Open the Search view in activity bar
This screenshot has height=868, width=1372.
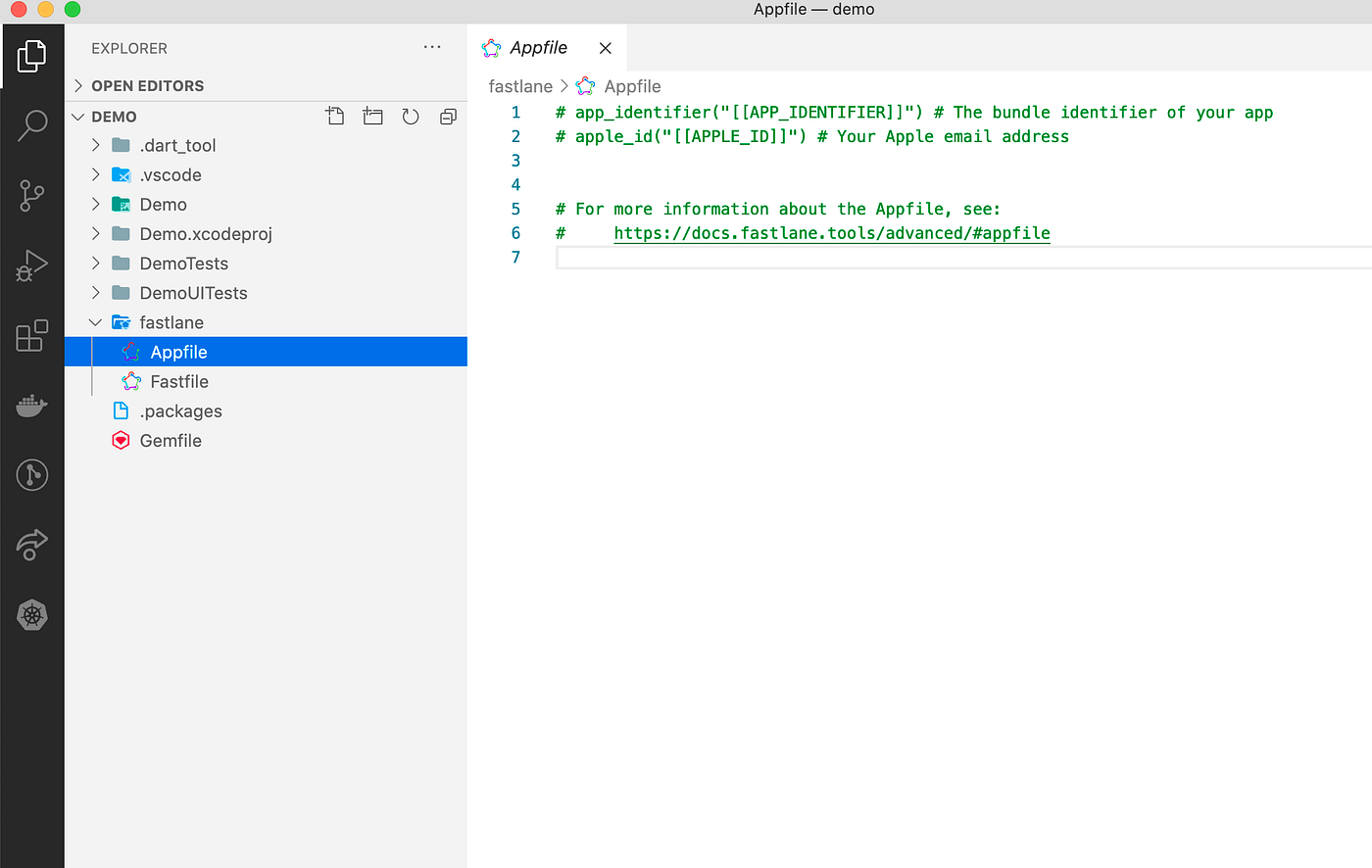[32, 125]
